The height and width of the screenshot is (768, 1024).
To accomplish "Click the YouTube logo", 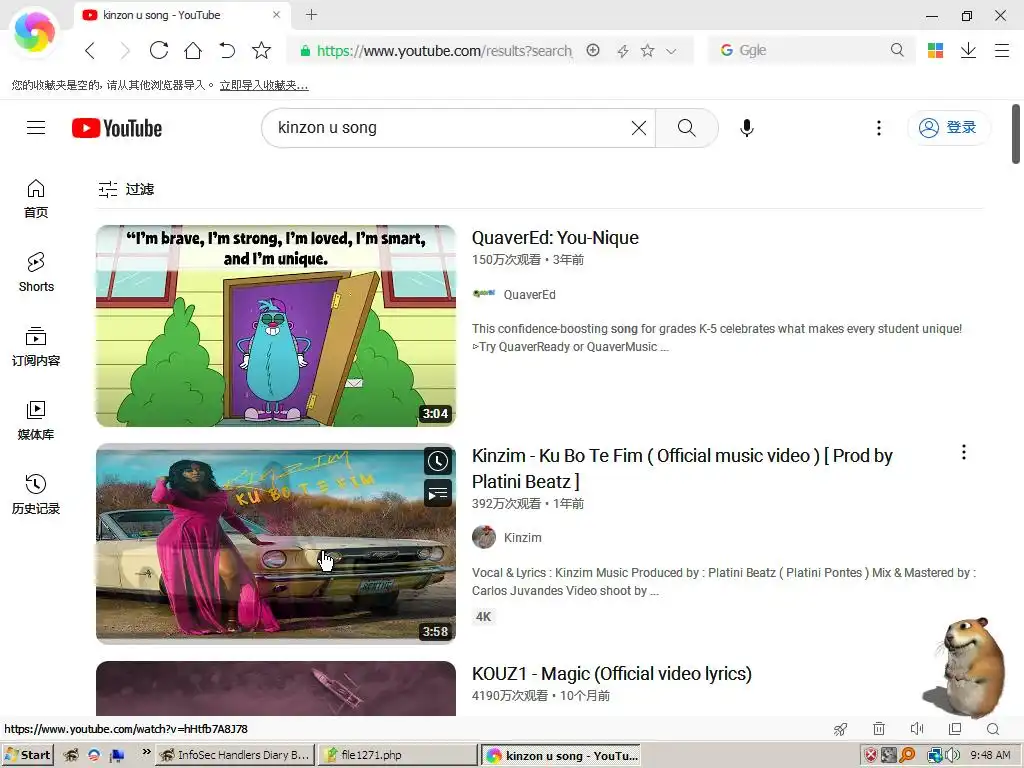I will point(117,128).
